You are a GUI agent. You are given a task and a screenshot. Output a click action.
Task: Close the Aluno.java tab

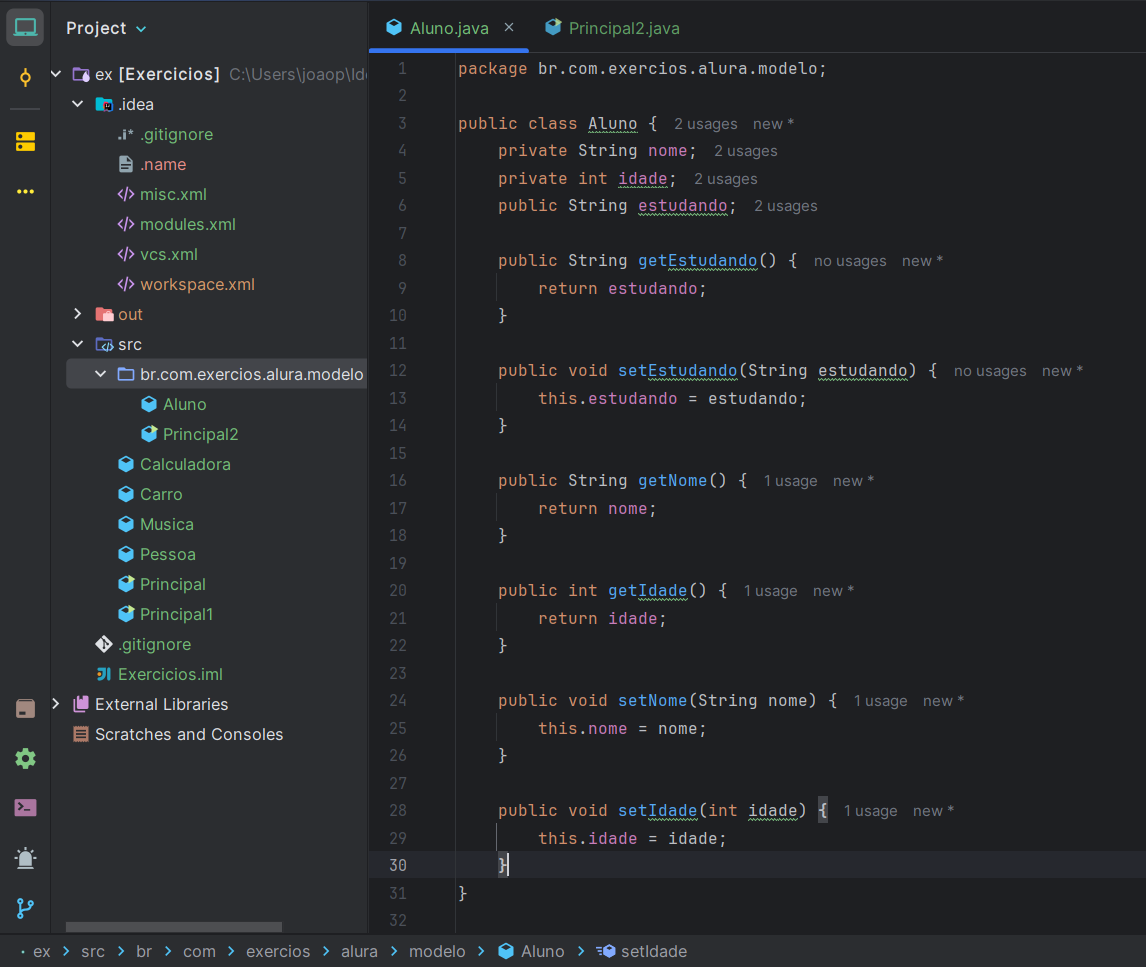coord(509,28)
